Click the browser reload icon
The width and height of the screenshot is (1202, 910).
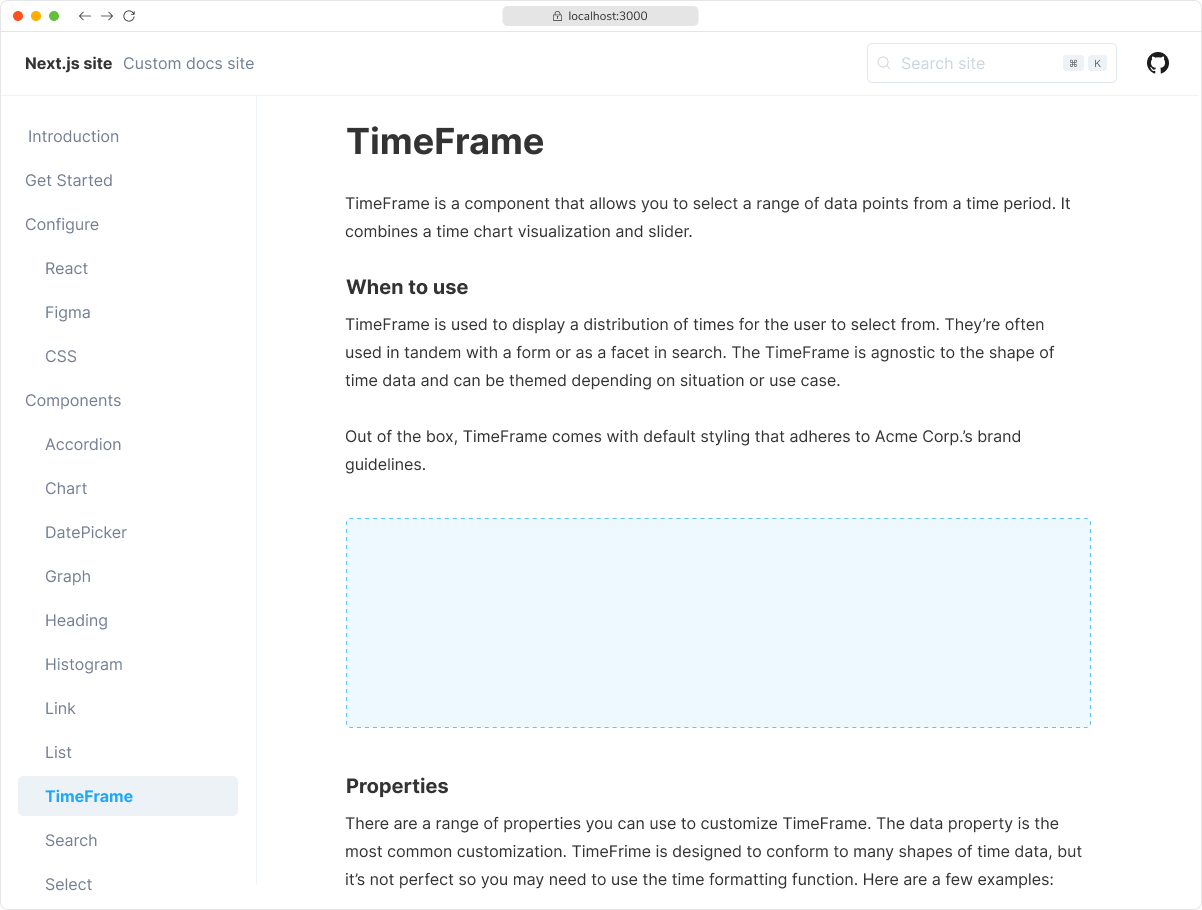pos(129,16)
